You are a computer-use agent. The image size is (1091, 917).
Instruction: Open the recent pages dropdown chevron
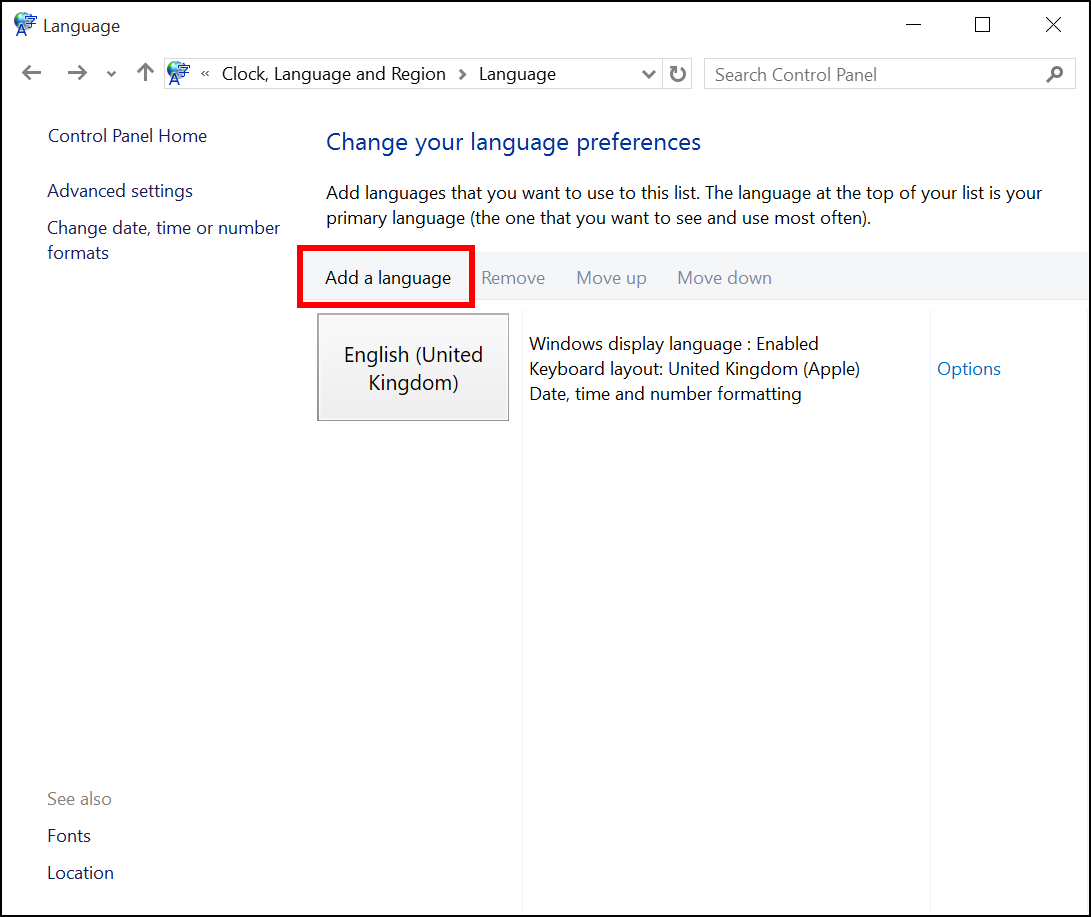click(x=111, y=73)
